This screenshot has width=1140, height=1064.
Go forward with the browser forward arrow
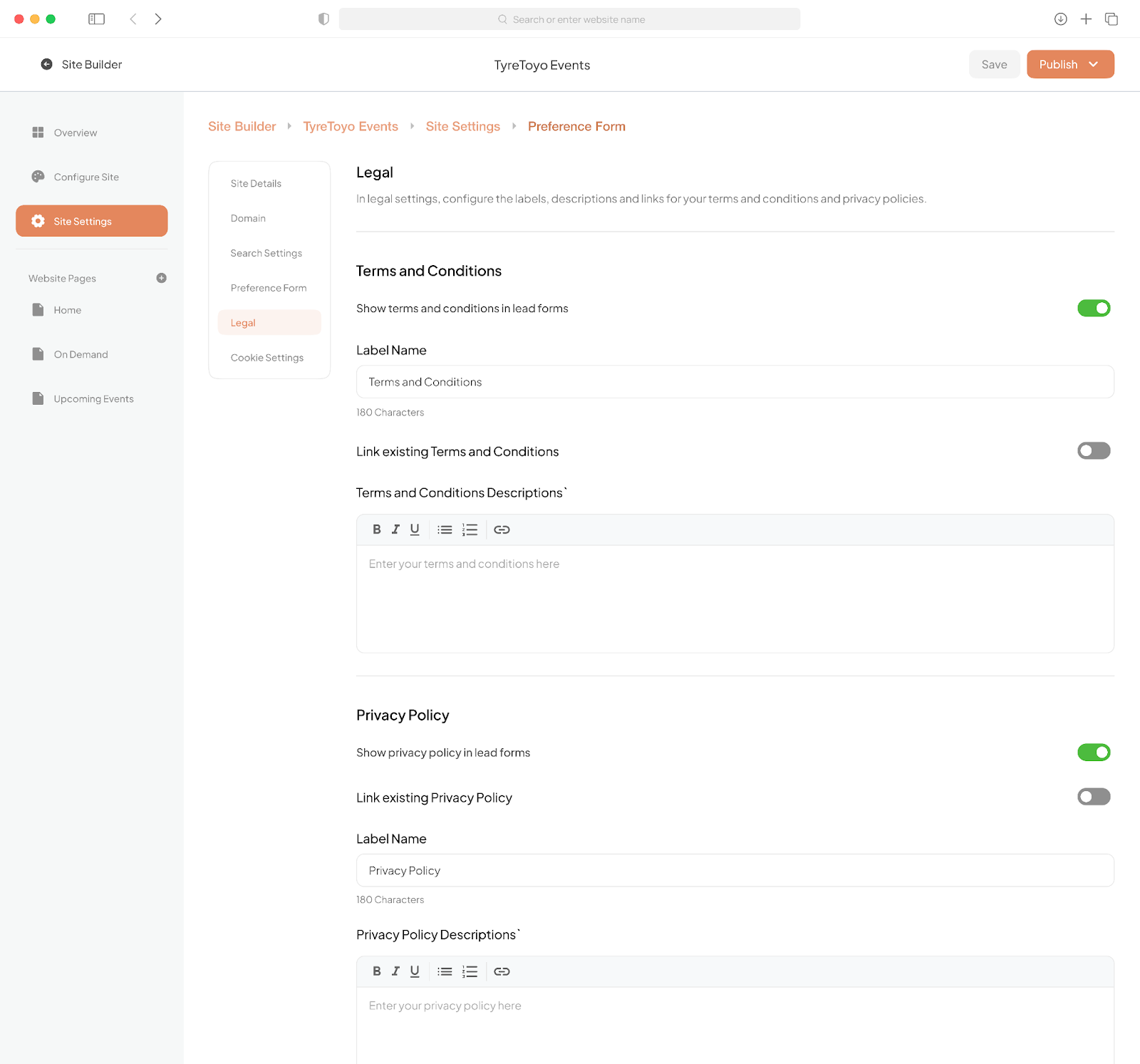(x=158, y=19)
